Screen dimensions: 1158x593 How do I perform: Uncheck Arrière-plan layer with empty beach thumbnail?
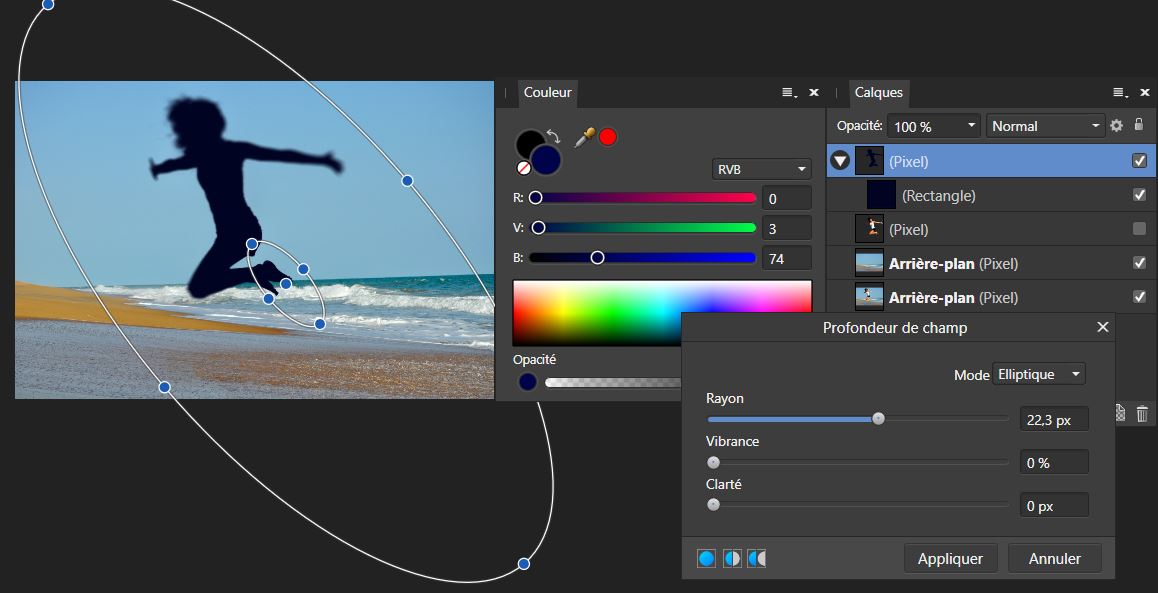pos(1140,263)
